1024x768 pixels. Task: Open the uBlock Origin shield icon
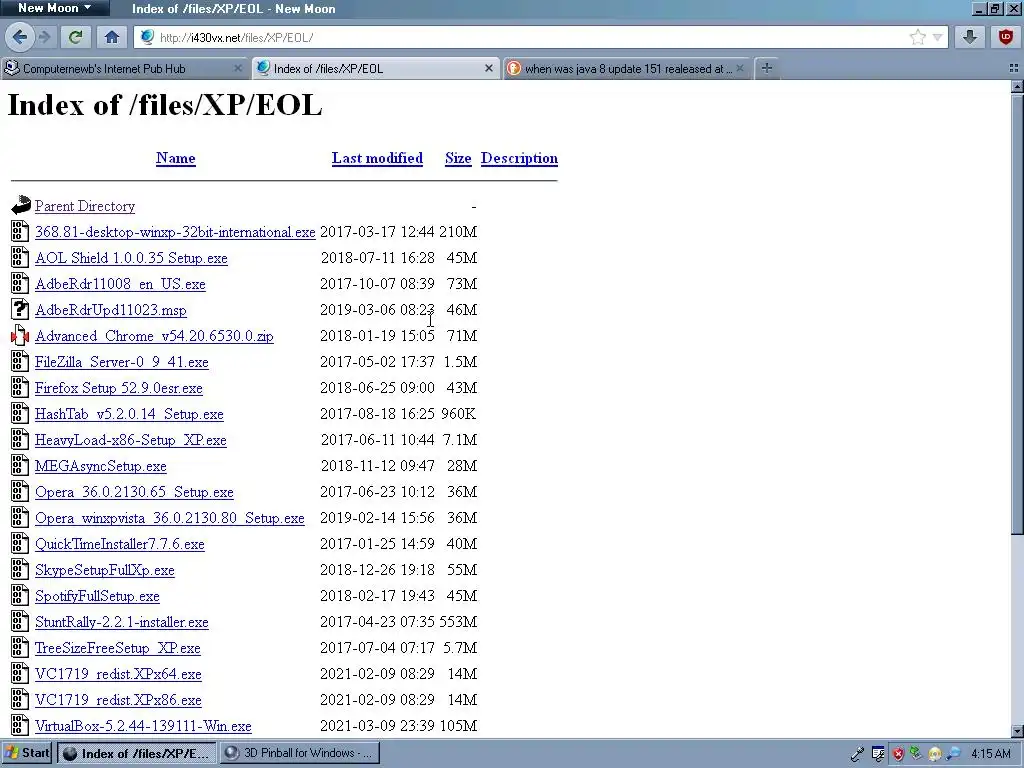1006,37
